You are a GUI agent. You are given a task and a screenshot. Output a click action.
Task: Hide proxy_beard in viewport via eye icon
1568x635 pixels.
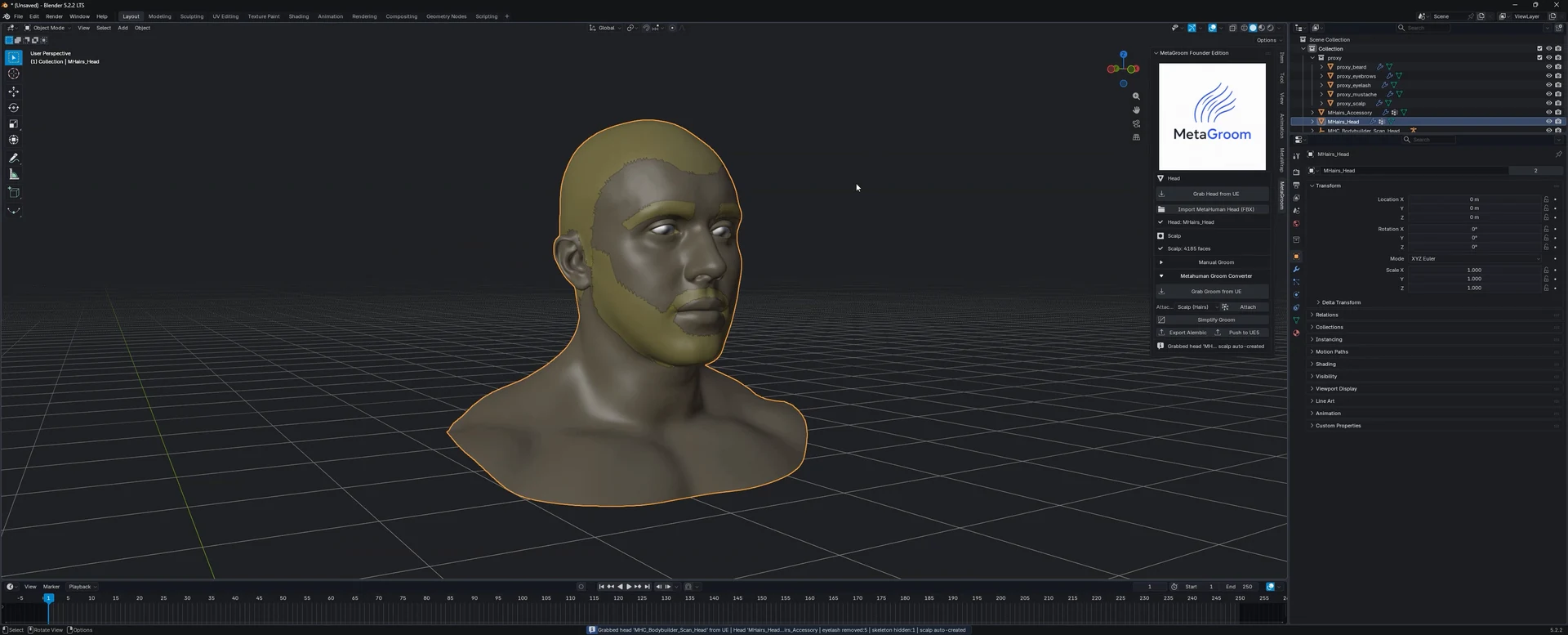pyautogui.click(x=1548, y=67)
